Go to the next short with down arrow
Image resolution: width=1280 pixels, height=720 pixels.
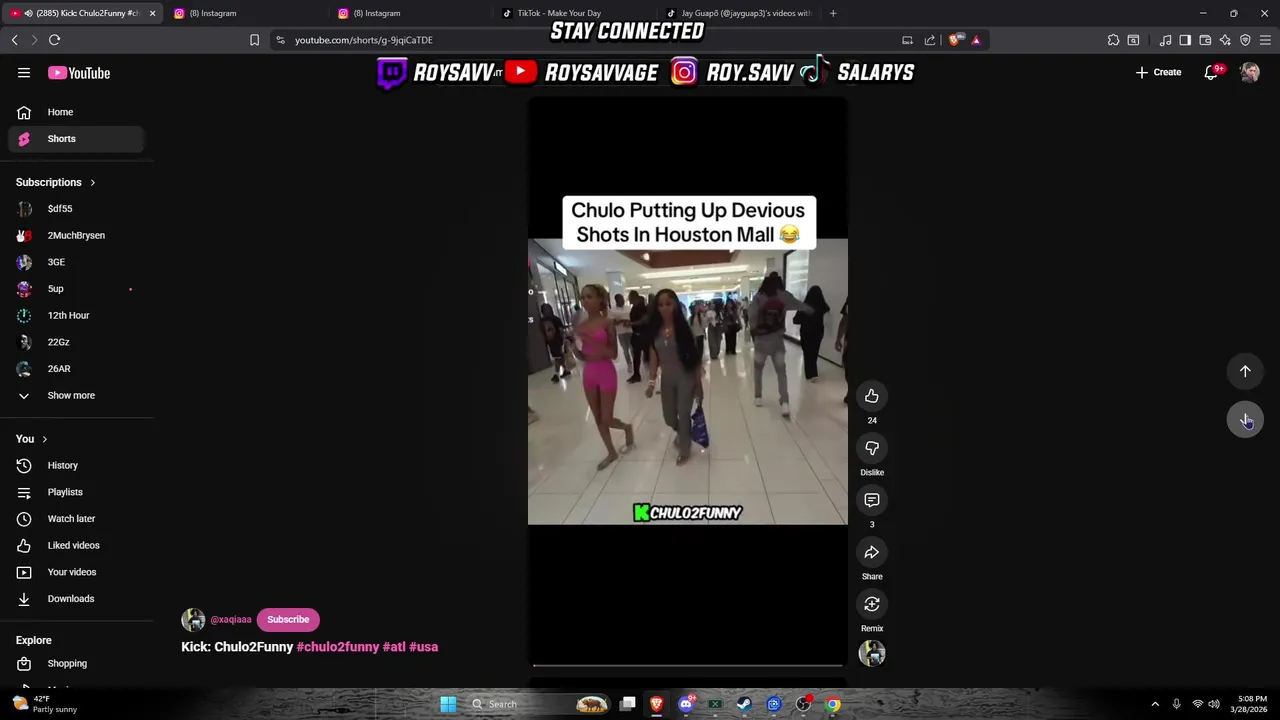pyautogui.click(x=1245, y=419)
